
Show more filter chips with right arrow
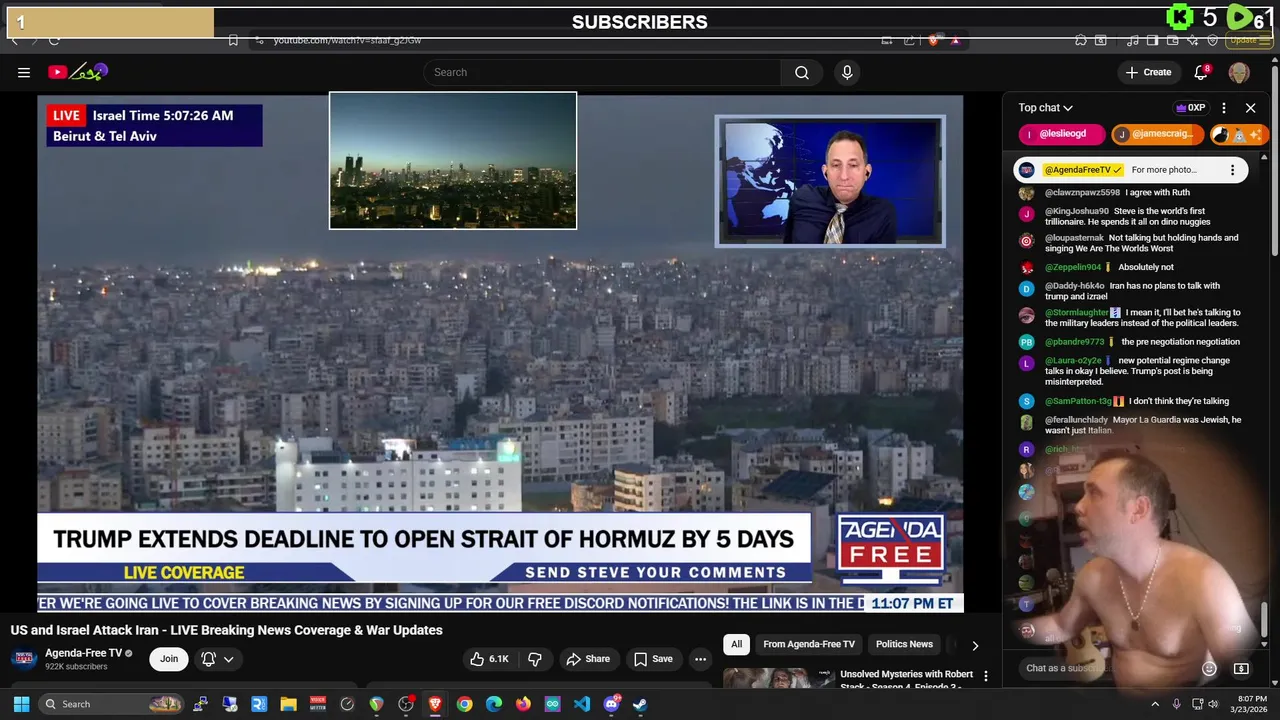pos(975,645)
